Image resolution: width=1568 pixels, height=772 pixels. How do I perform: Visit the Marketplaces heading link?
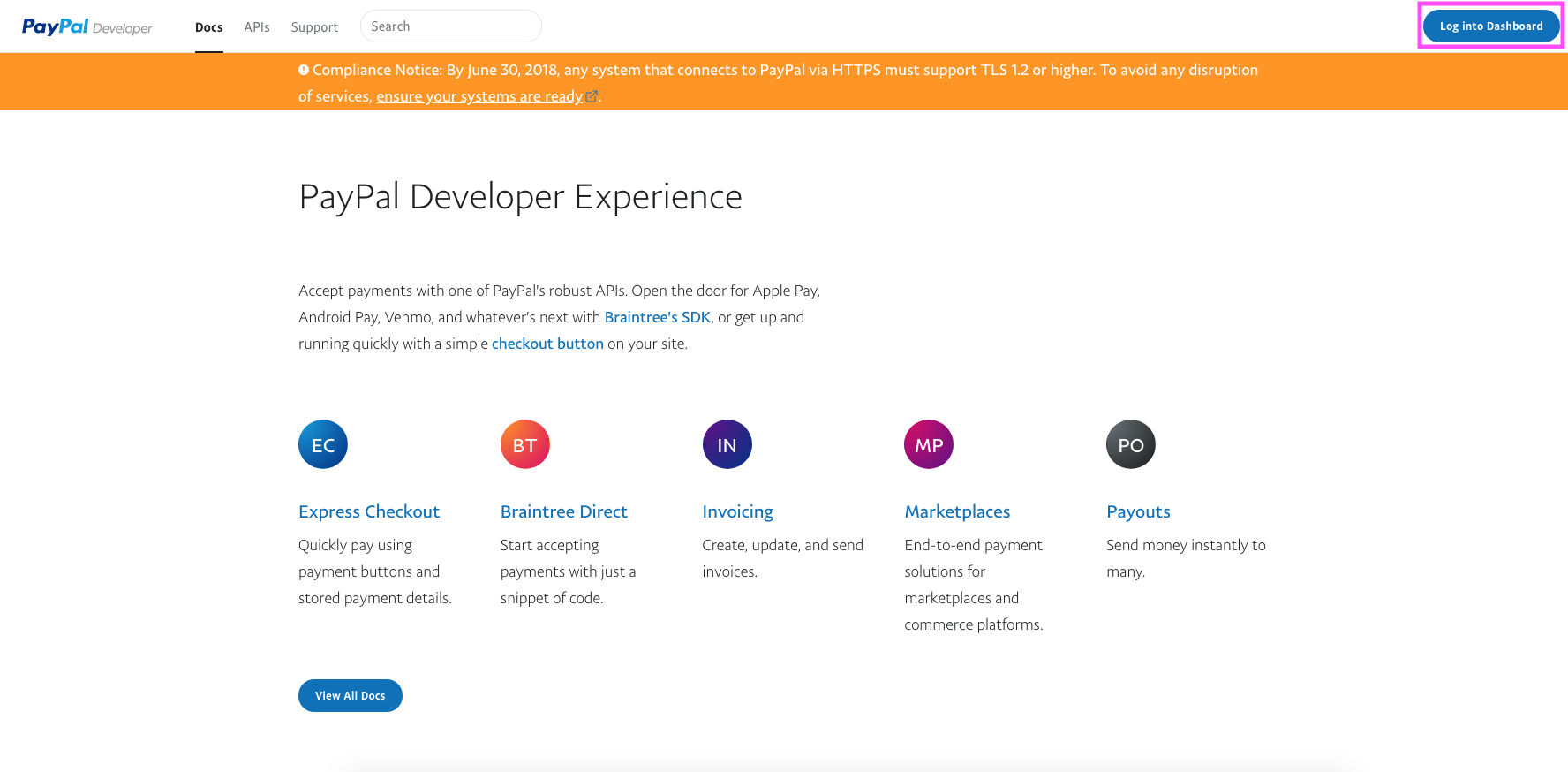tap(957, 511)
